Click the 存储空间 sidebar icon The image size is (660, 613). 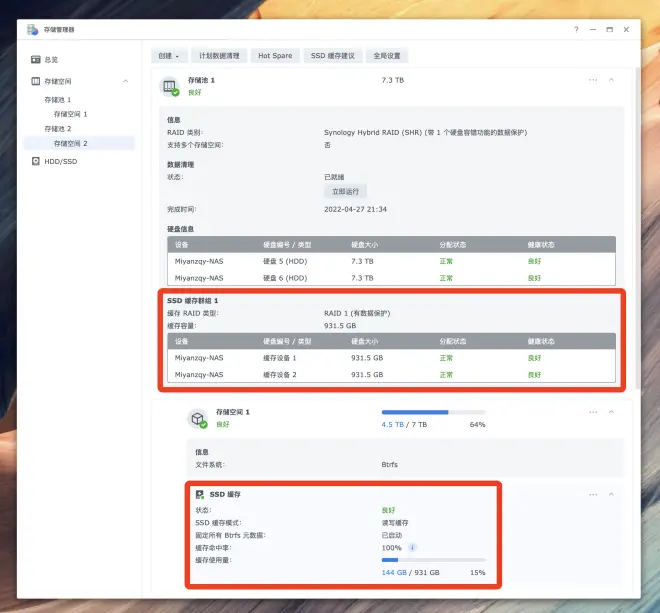[x=36, y=81]
